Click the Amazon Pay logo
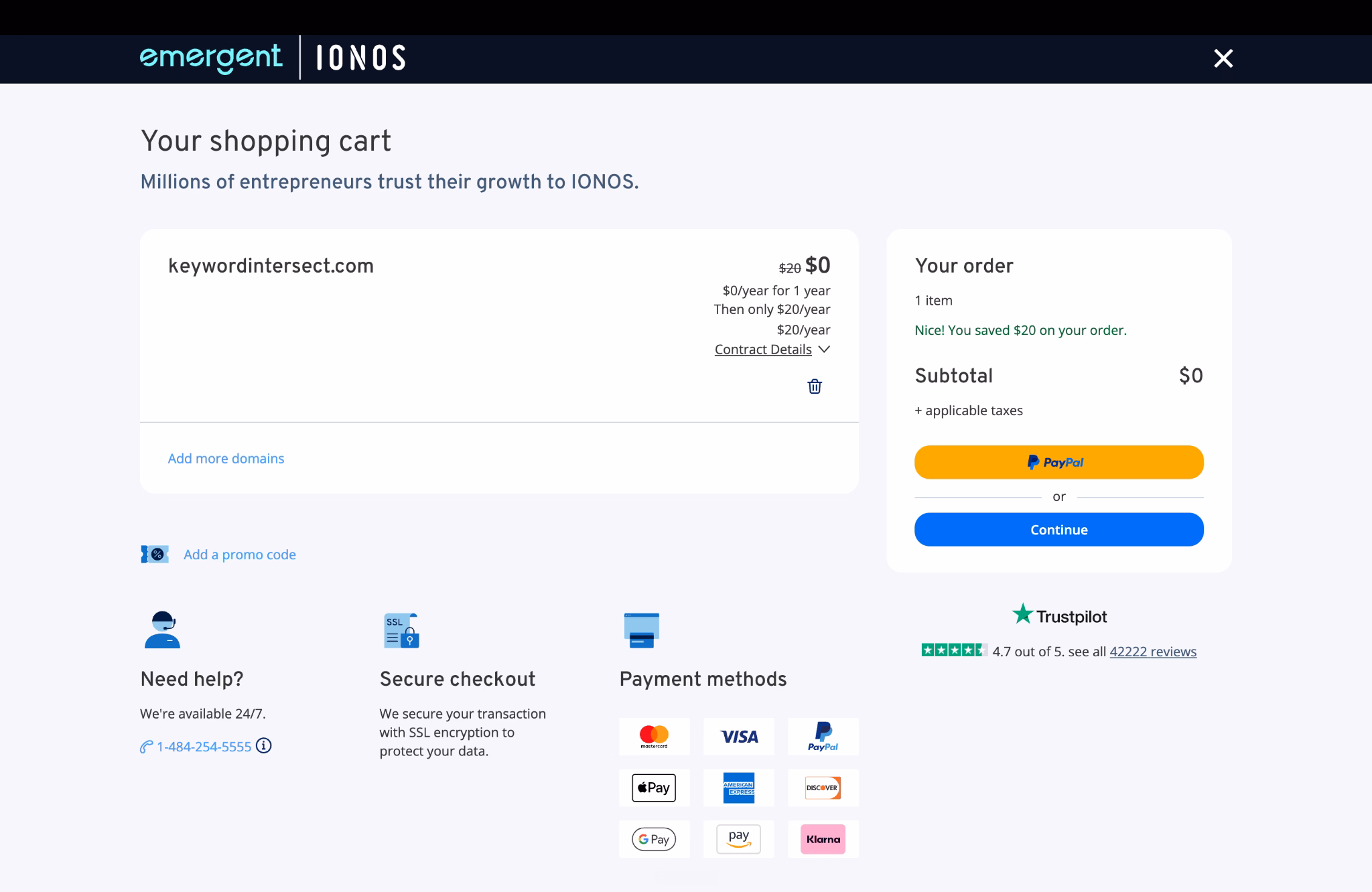This screenshot has height=892, width=1372. pos(739,839)
